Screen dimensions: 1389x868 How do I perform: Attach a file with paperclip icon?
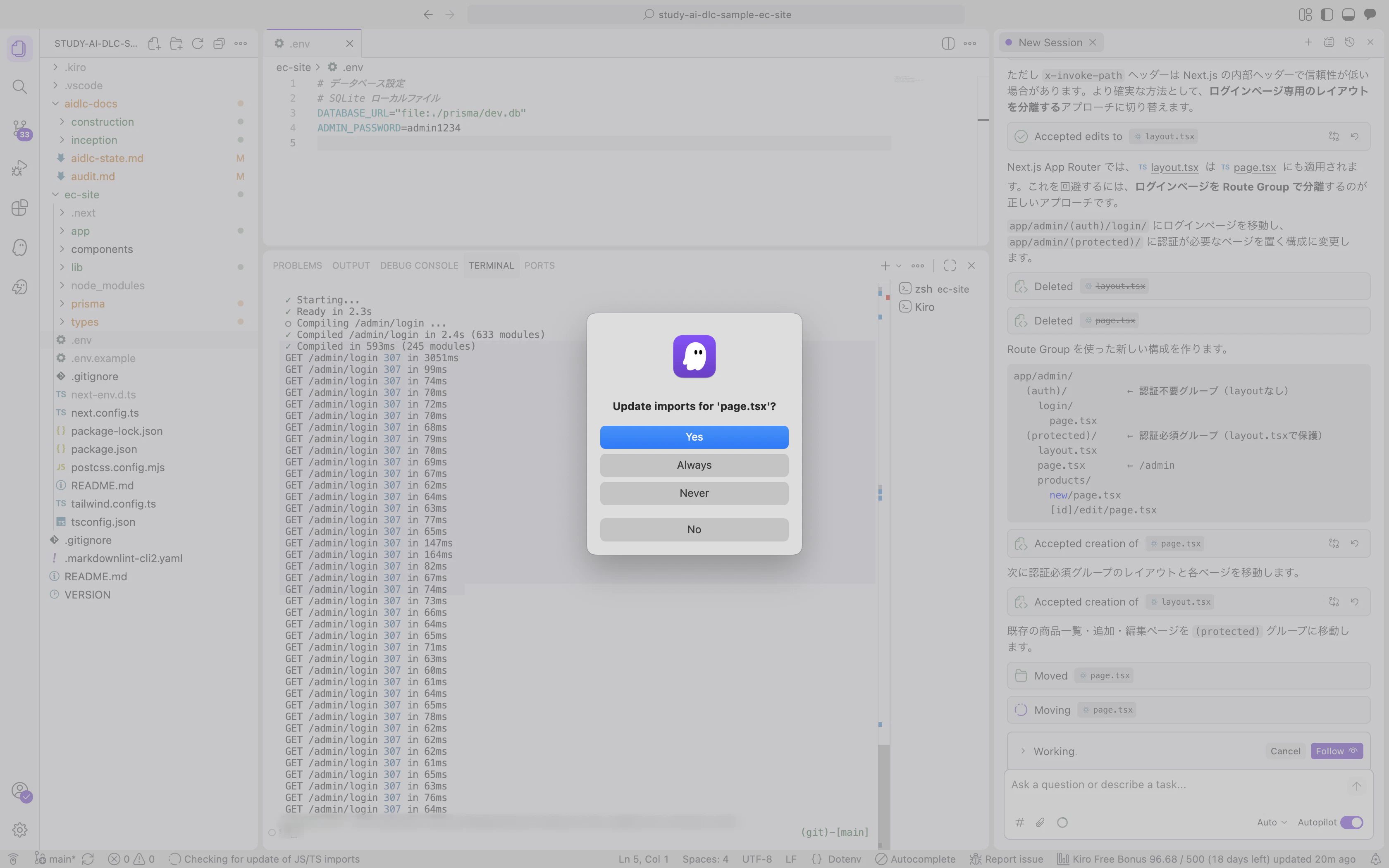pyautogui.click(x=1040, y=822)
